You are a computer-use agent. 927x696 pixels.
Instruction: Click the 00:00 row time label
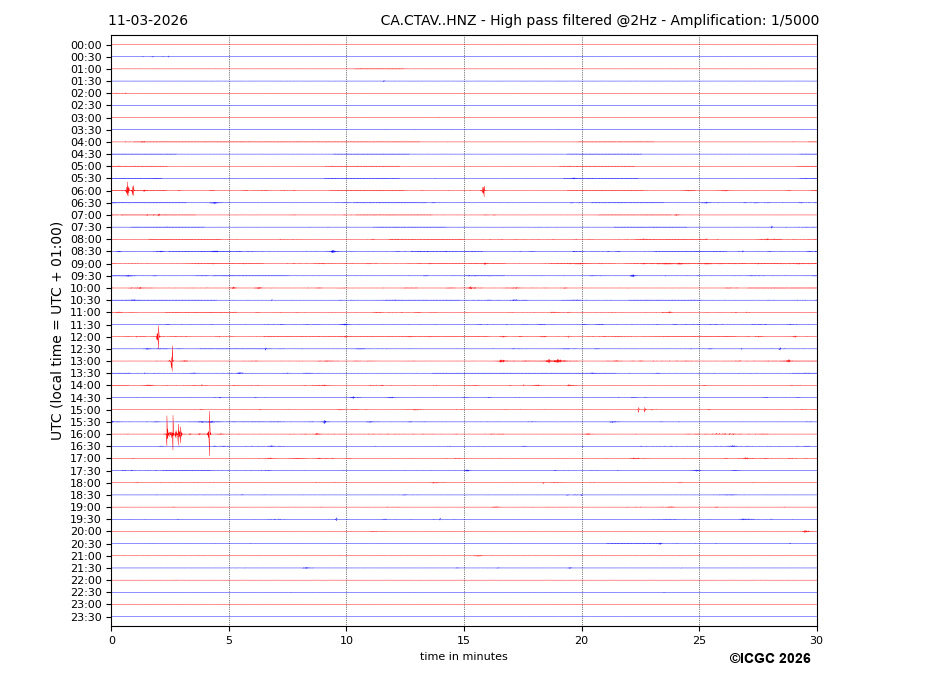tap(86, 45)
